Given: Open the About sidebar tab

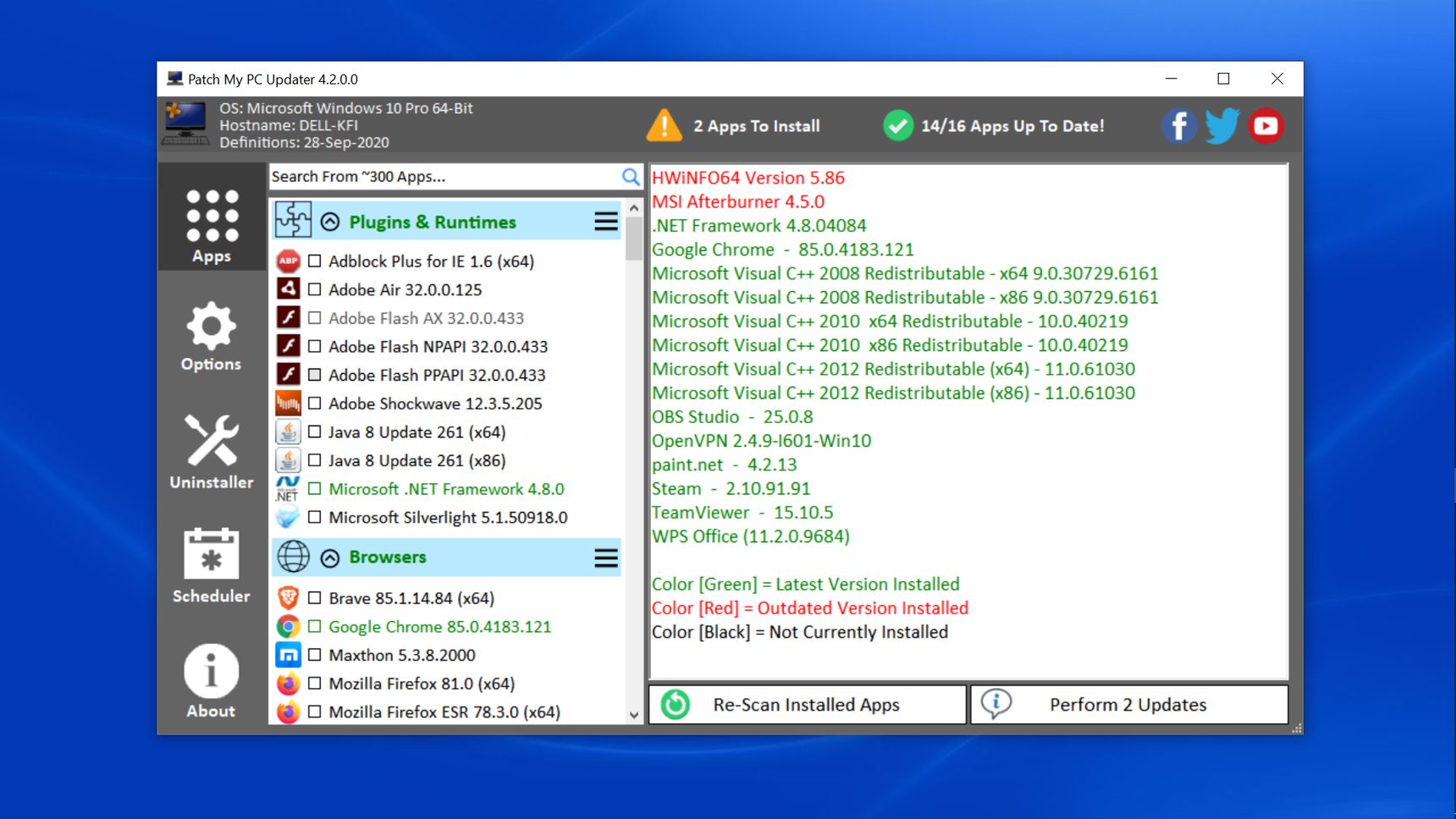Looking at the screenshot, I should (x=212, y=681).
